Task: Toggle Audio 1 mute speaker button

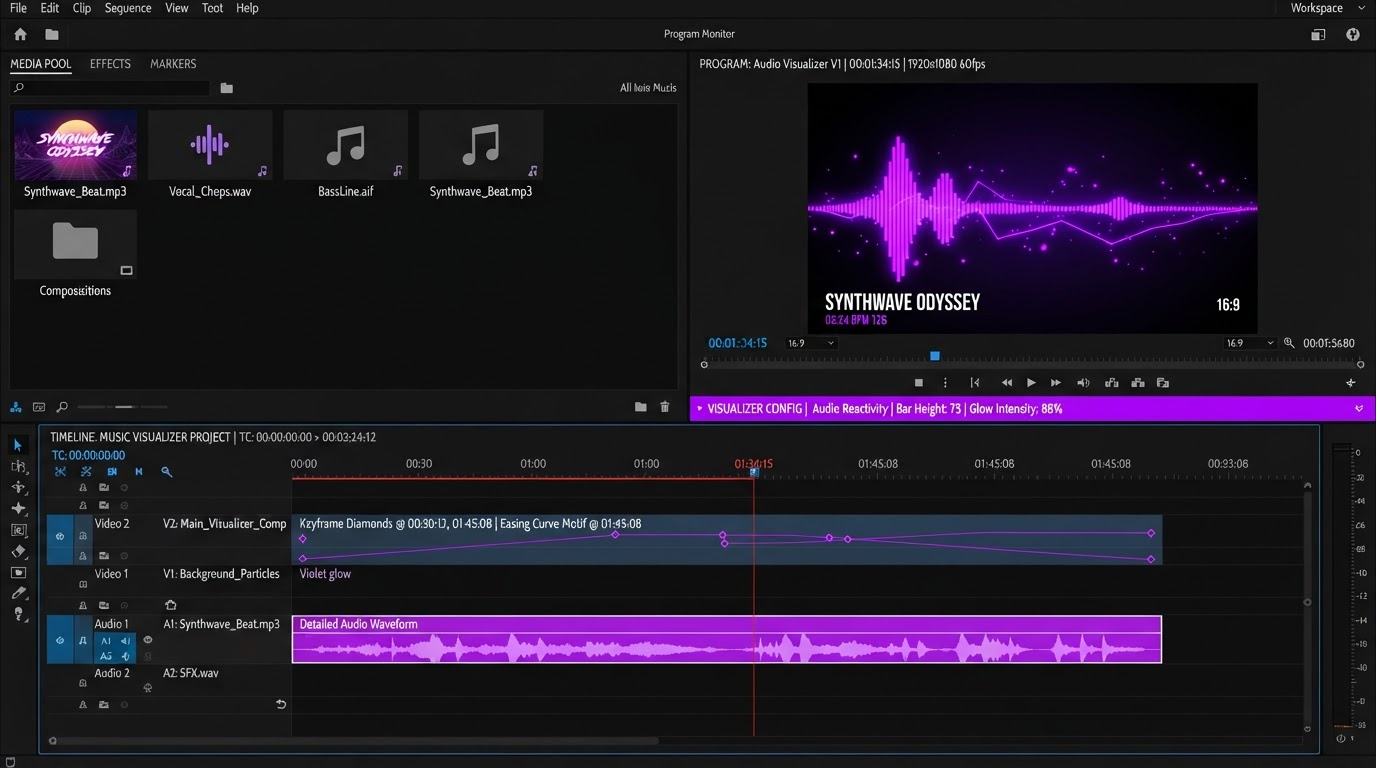Action: (x=126, y=640)
